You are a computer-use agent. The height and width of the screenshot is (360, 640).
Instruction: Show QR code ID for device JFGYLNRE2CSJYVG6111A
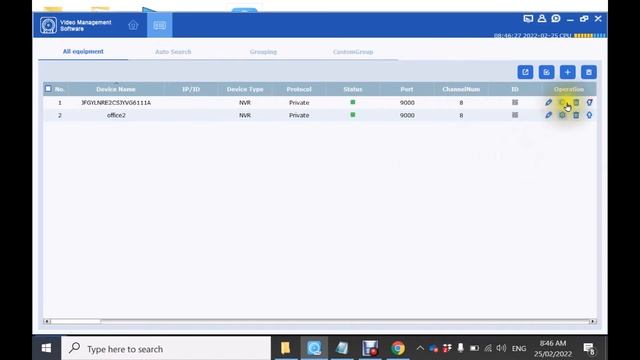click(x=515, y=102)
